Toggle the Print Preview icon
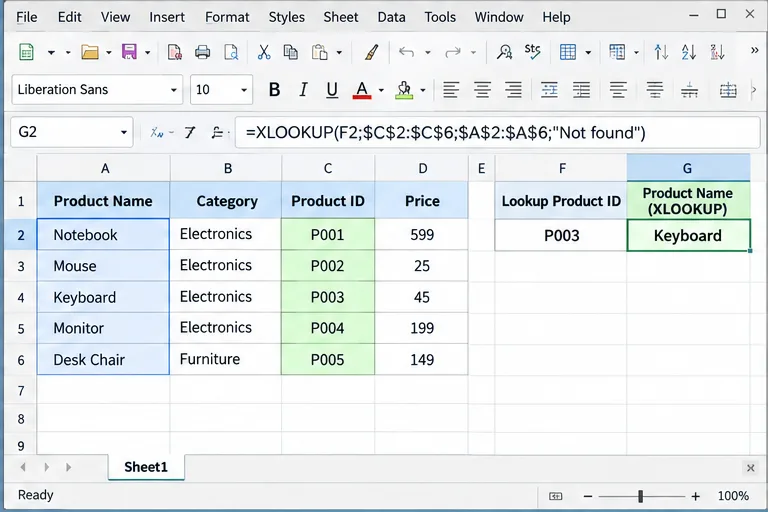 click(x=231, y=52)
